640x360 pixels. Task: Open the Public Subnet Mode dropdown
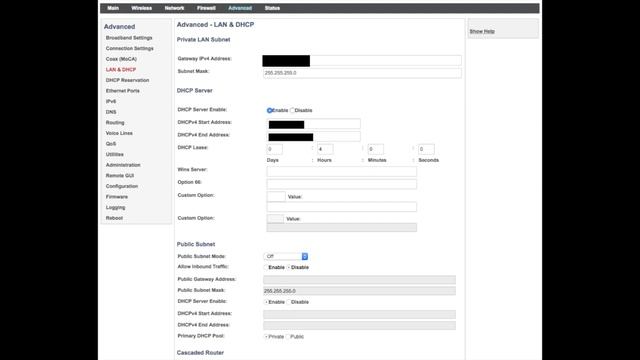point(286,256)
